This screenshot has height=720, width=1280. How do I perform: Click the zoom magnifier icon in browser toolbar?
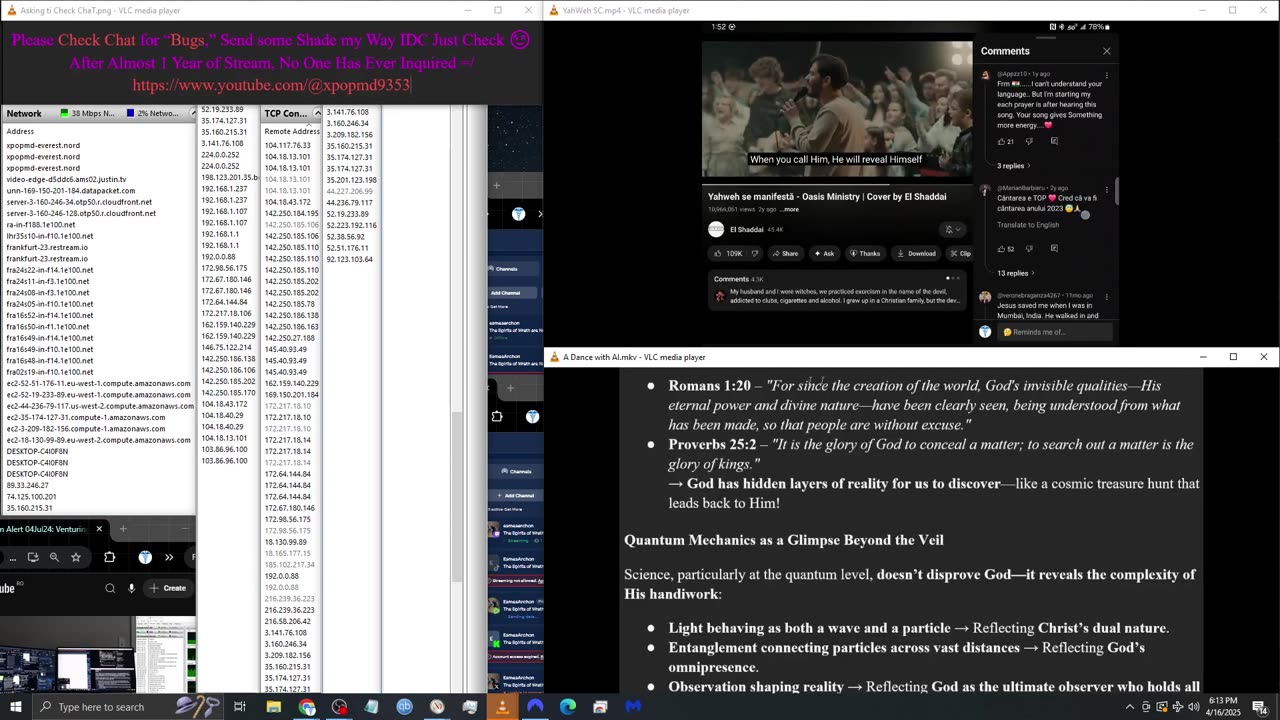coord(54,557)
